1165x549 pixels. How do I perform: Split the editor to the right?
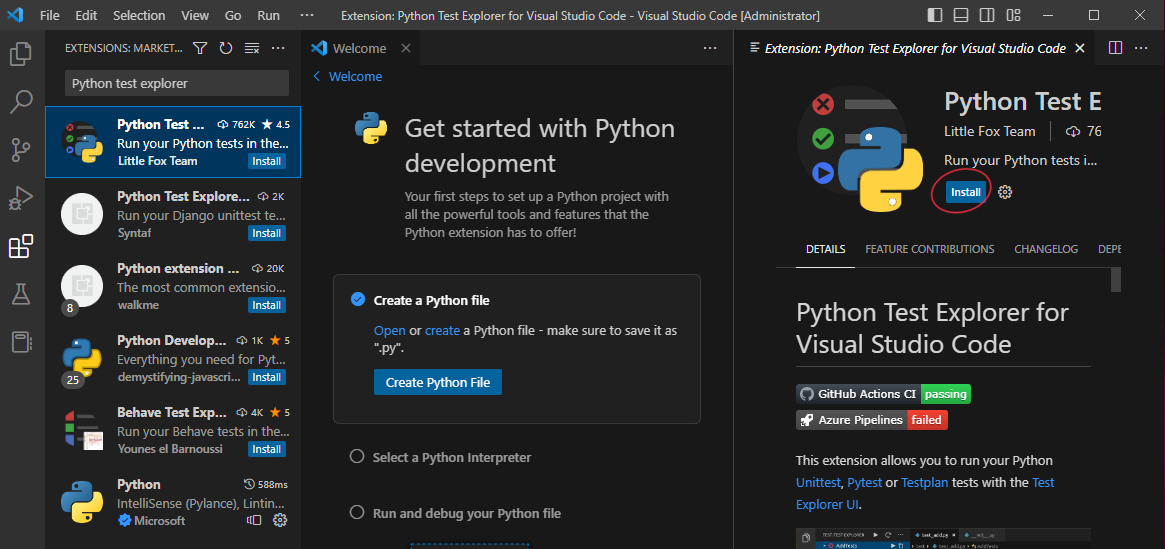[1115, 48]
